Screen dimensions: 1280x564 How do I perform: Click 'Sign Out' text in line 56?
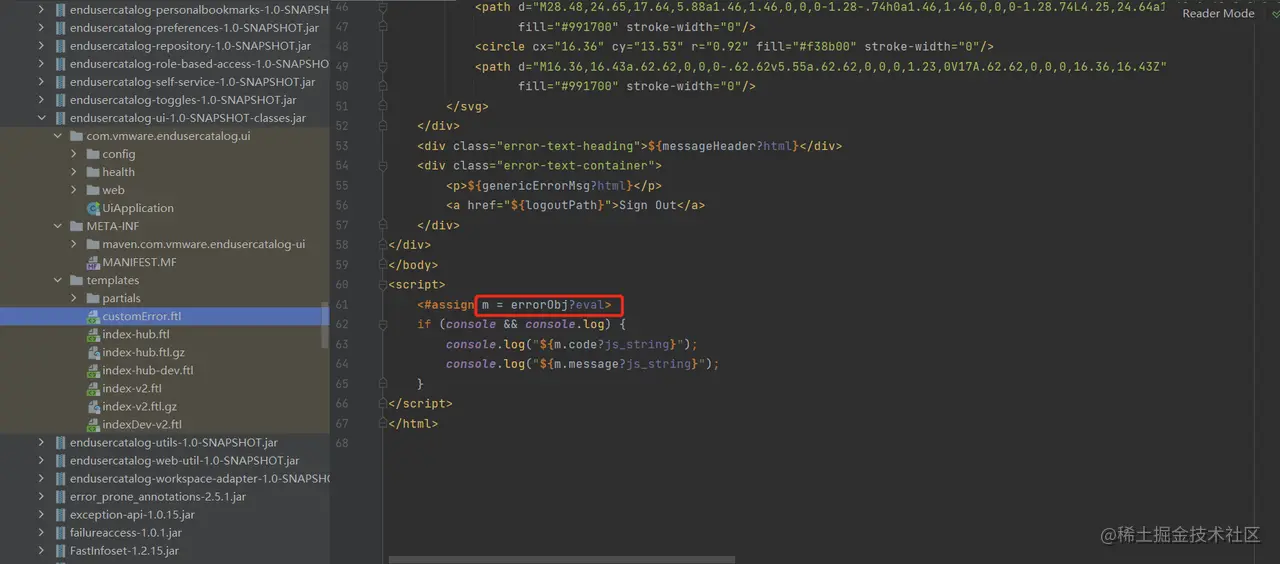(x=648, y=205)
